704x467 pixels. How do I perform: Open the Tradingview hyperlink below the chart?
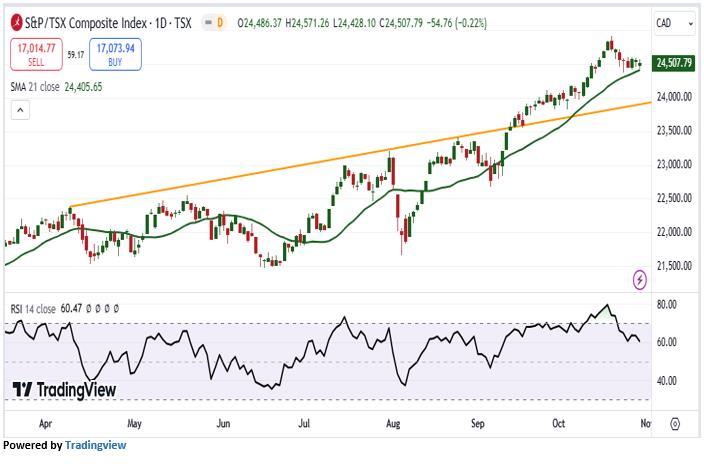coord(96,445)
